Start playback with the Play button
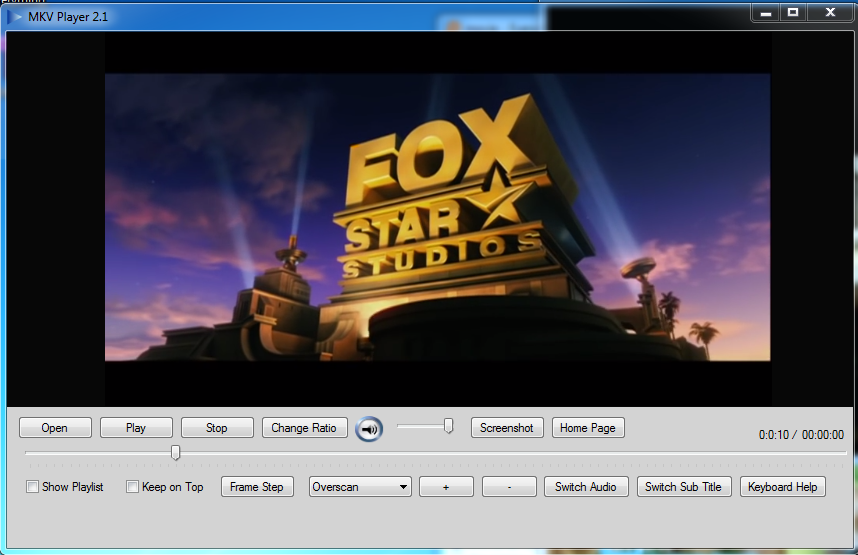Viewport: 858px width, 555px height. coord(136,427)
